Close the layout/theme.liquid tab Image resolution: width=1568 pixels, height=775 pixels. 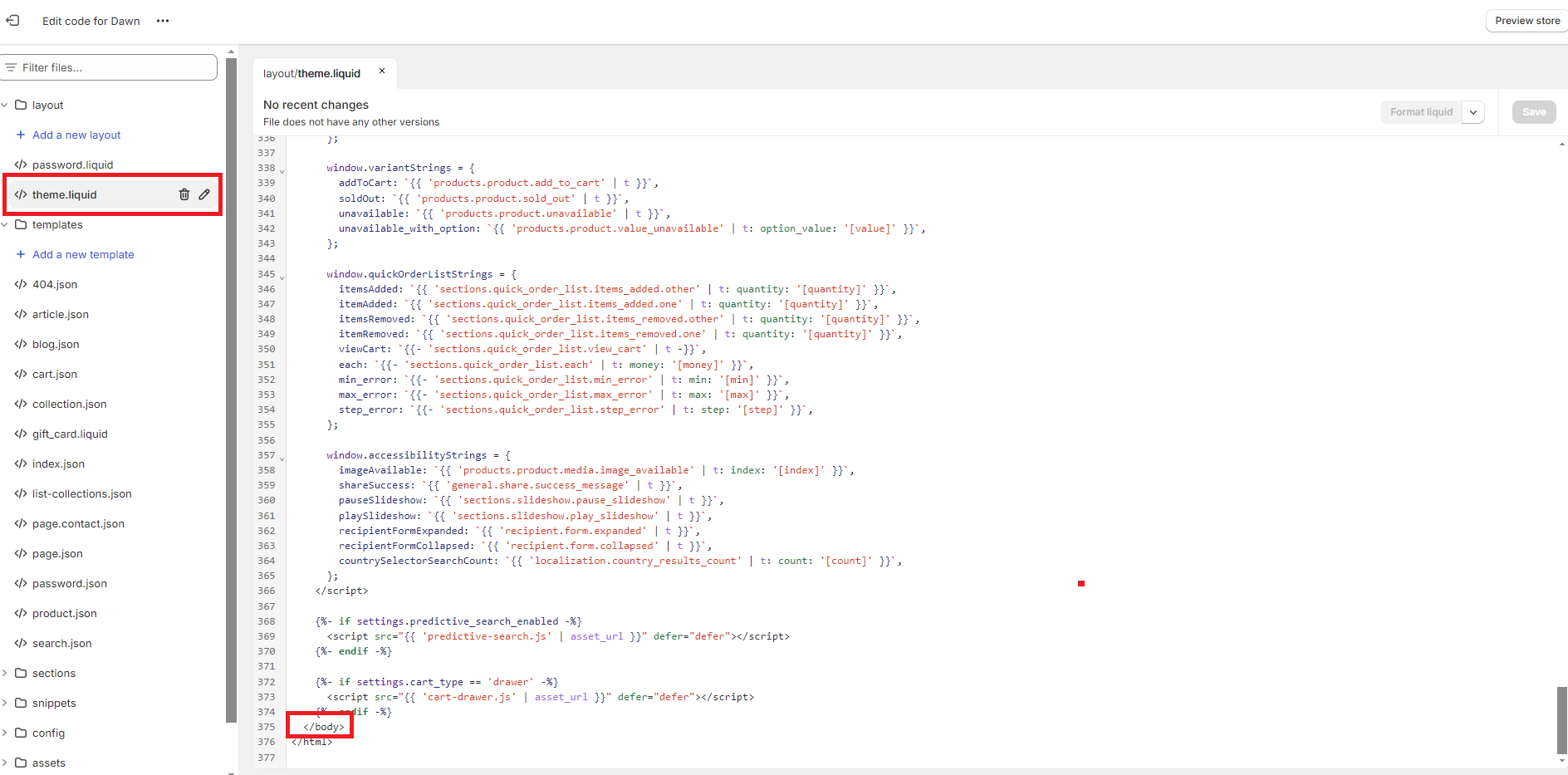click(x=382, y=71)
